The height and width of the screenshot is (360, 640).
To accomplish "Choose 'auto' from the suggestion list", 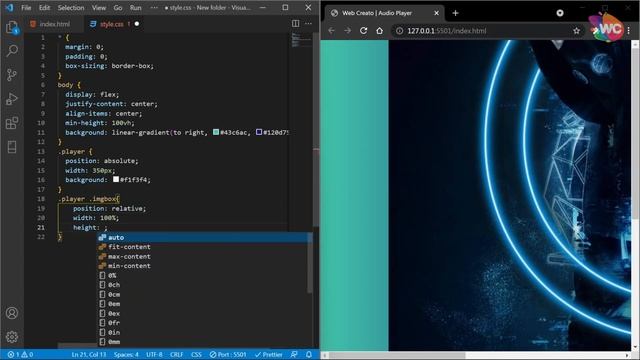I will (204, 237).
